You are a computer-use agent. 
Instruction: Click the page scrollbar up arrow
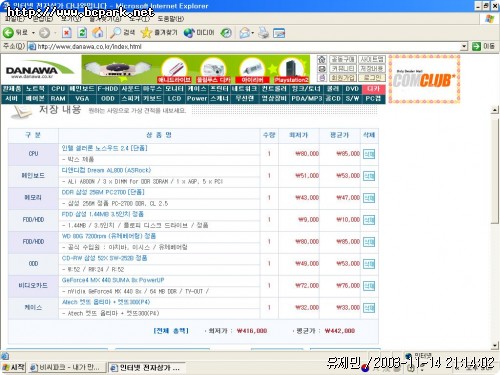(x=495, y=110)
